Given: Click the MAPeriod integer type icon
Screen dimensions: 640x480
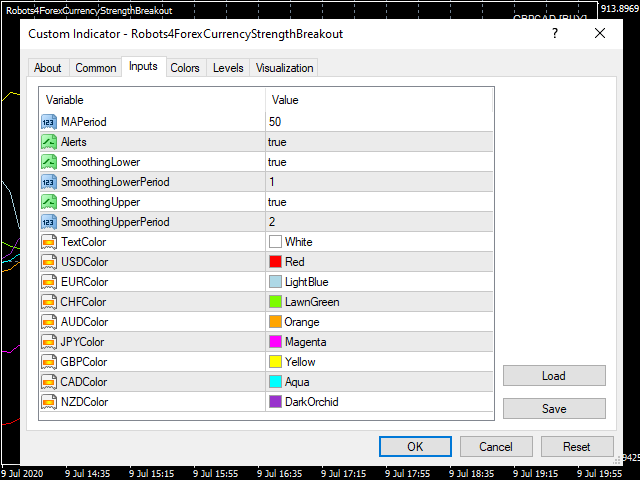Looking at the screenshot, I should (48, 122).
